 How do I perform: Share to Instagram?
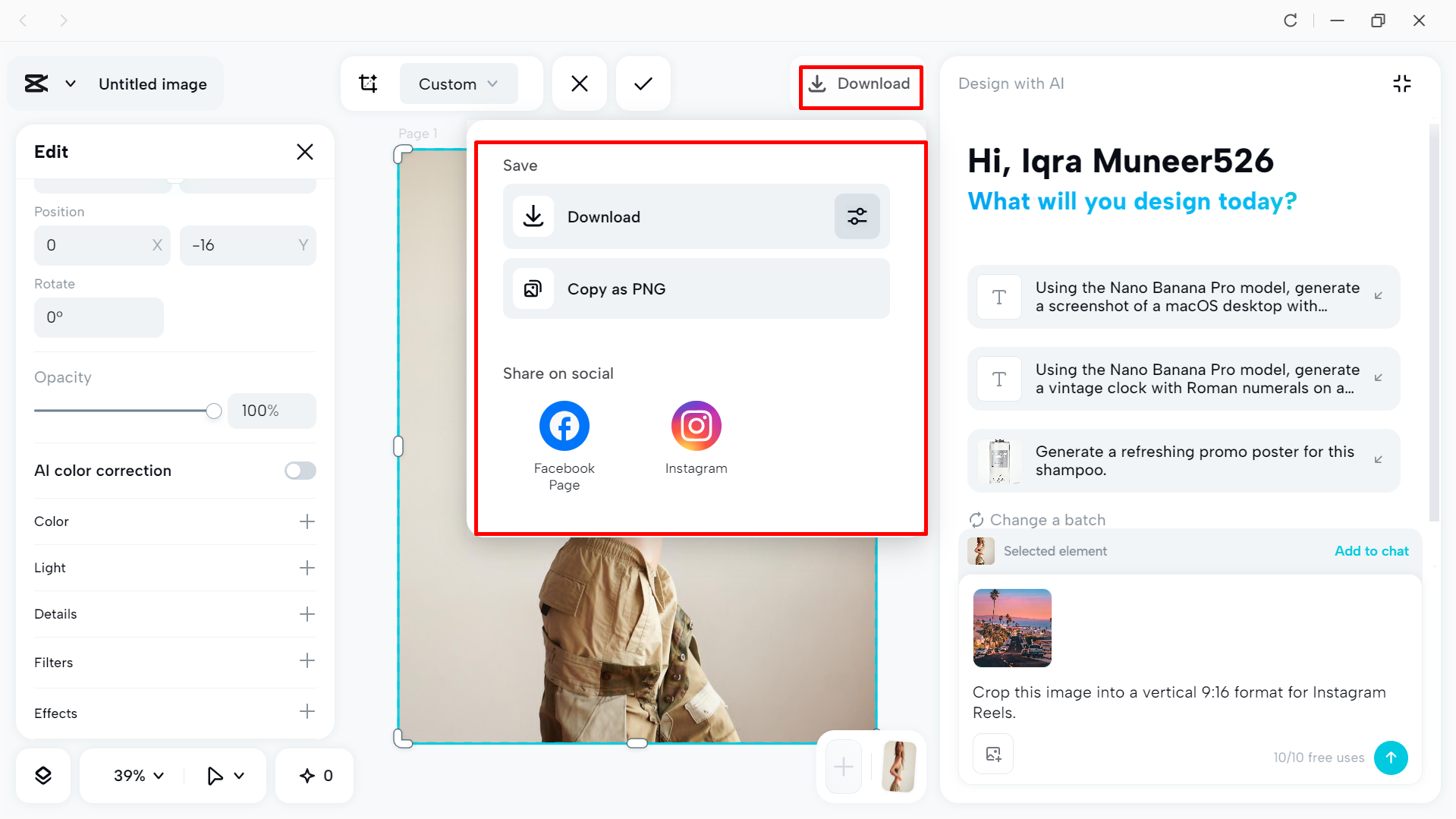point(696,427)
